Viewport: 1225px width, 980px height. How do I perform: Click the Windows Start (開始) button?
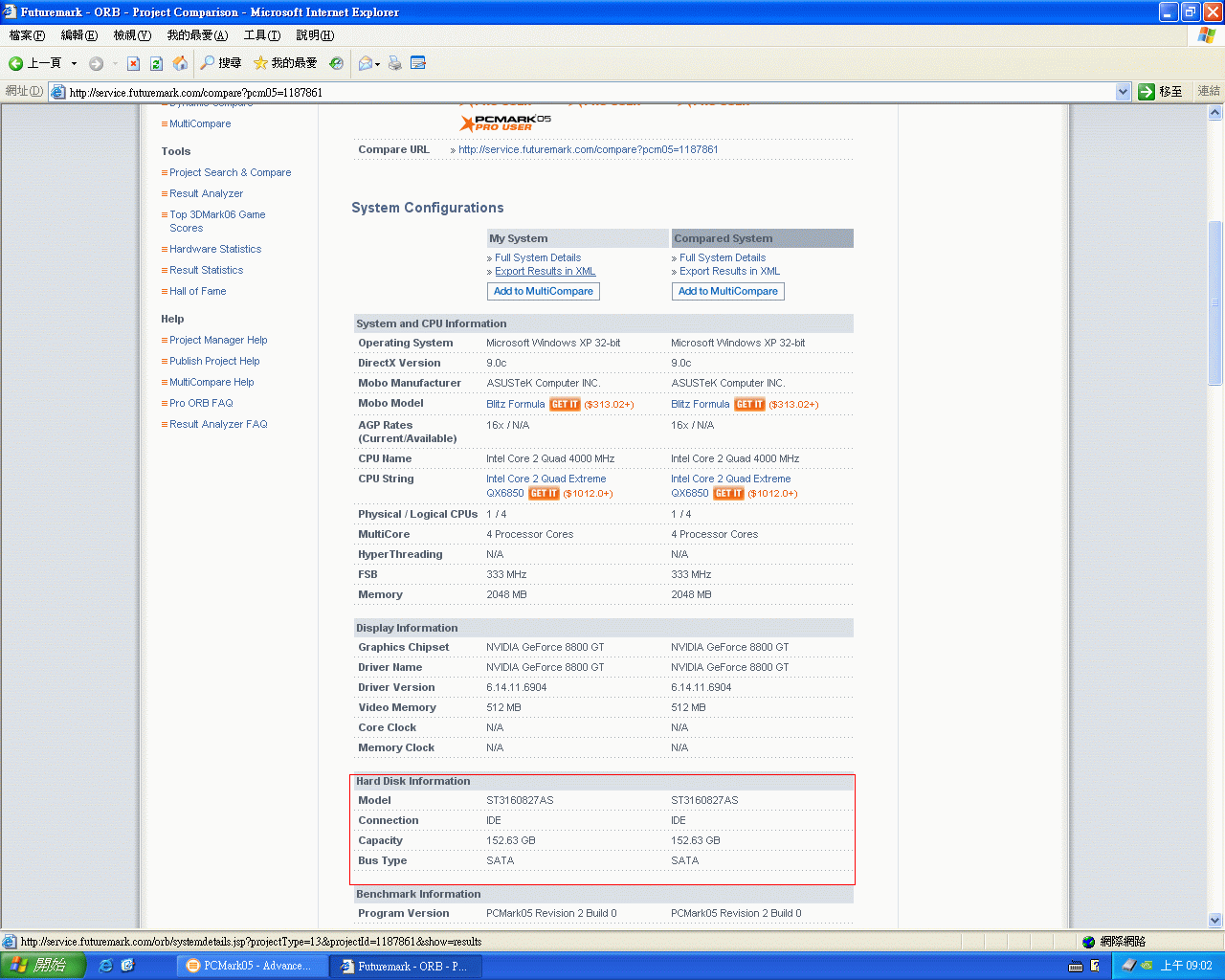43,966
